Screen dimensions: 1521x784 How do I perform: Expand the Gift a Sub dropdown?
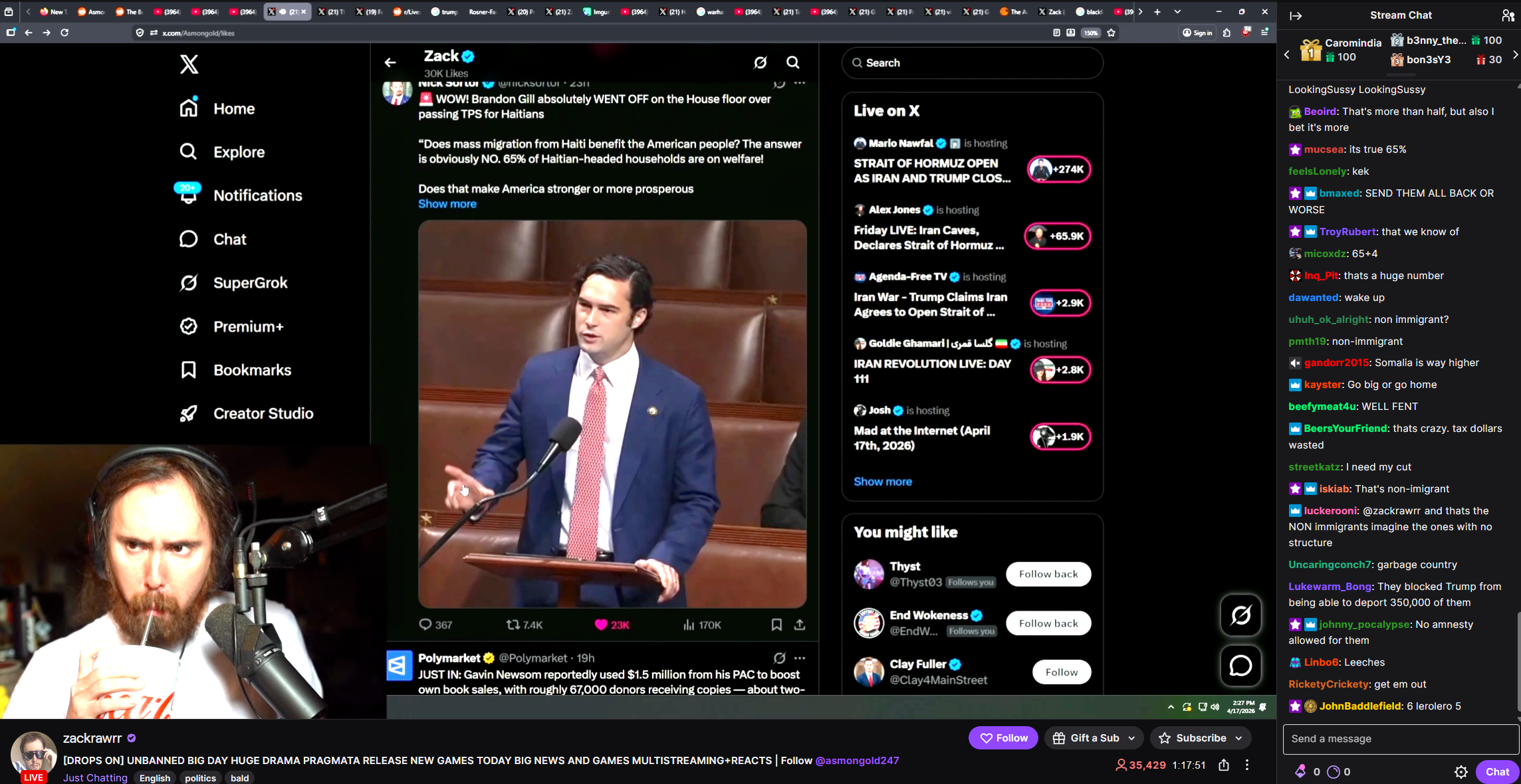pos(1131,738)
